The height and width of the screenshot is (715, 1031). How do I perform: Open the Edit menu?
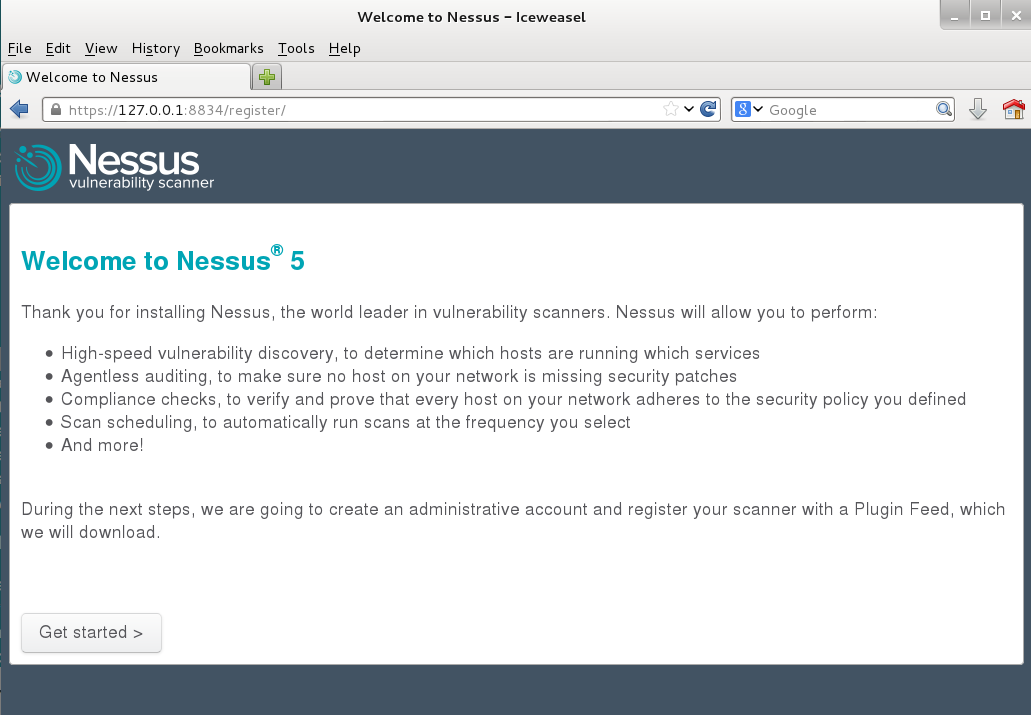pos(58,49)
